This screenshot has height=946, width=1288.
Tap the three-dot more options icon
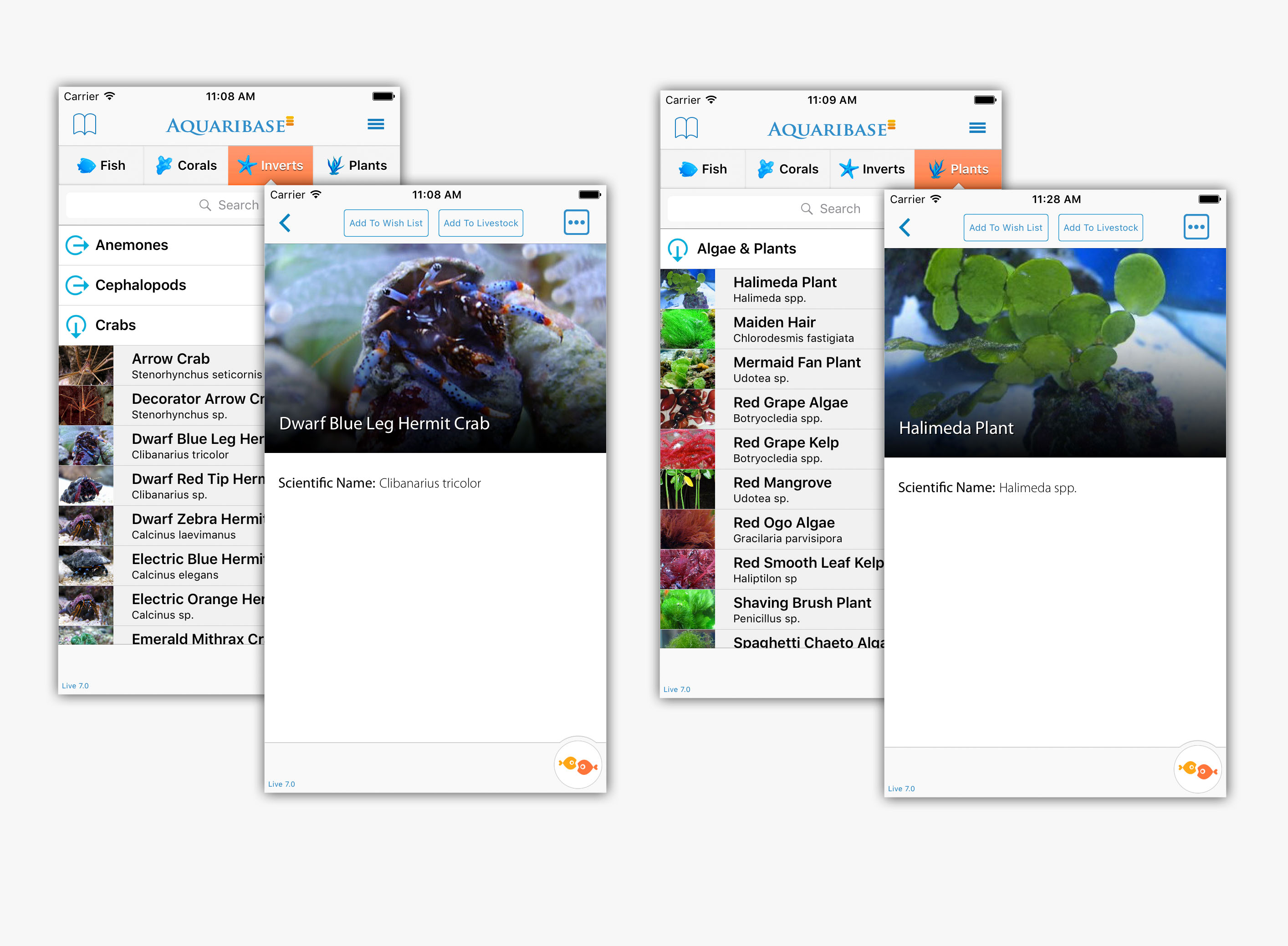click(x=577, y=223)
